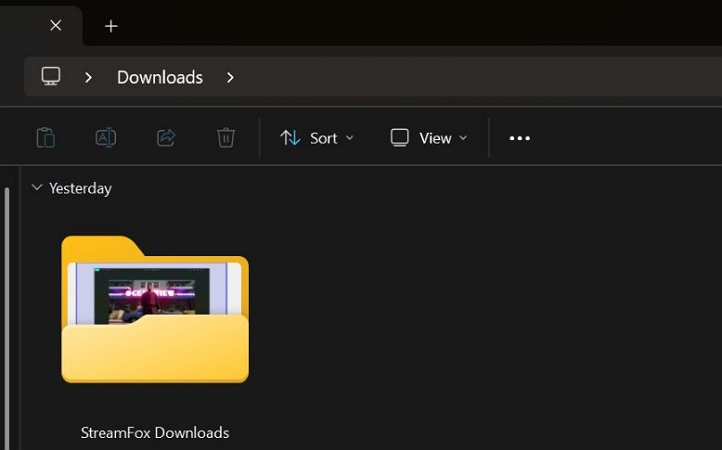Click the This PC monitor icon
The image size is (722, 450).
51,77
